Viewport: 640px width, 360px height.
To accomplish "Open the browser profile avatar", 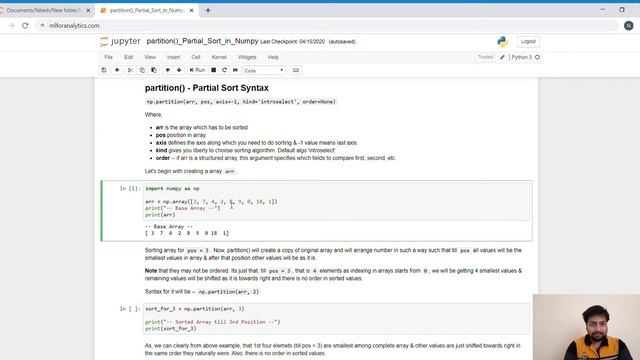I will pos(629,25).
